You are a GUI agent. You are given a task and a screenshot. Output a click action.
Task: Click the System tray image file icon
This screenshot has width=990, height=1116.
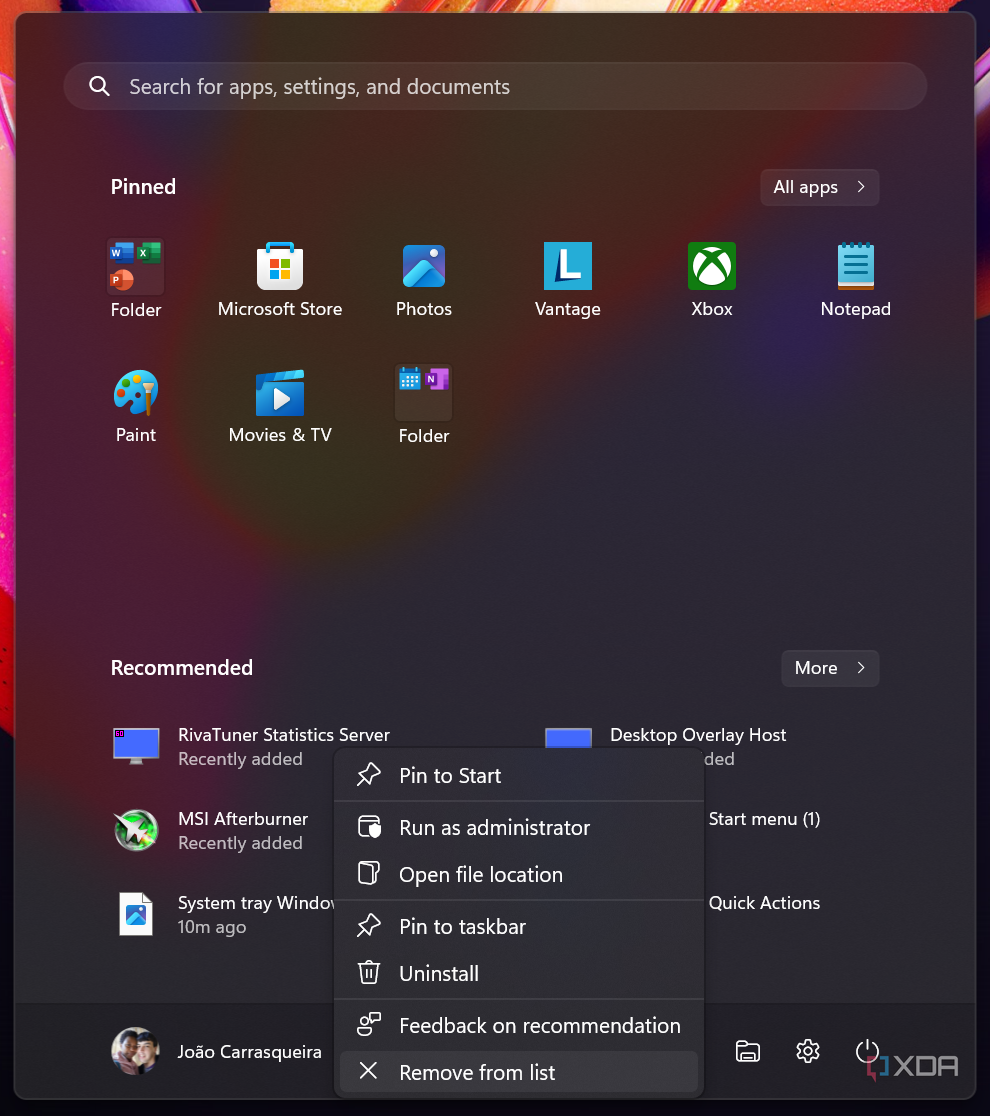[x=136, y=914]
